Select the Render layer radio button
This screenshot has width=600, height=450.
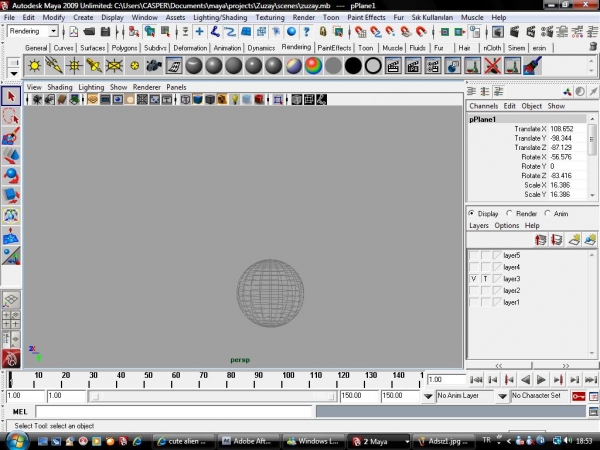click(509, 213)
